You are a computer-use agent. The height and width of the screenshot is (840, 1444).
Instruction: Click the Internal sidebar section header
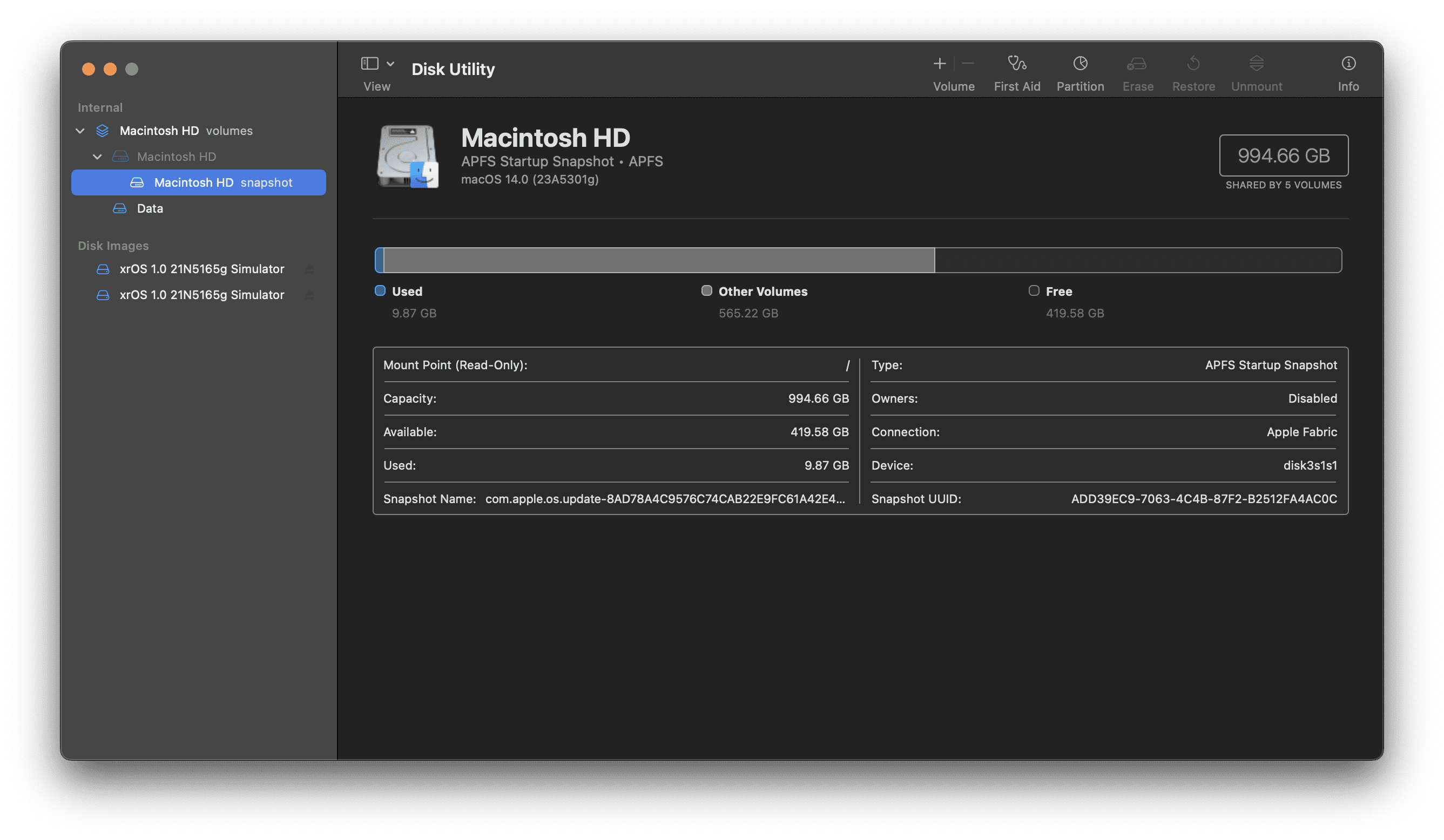(x=100, y=107)
